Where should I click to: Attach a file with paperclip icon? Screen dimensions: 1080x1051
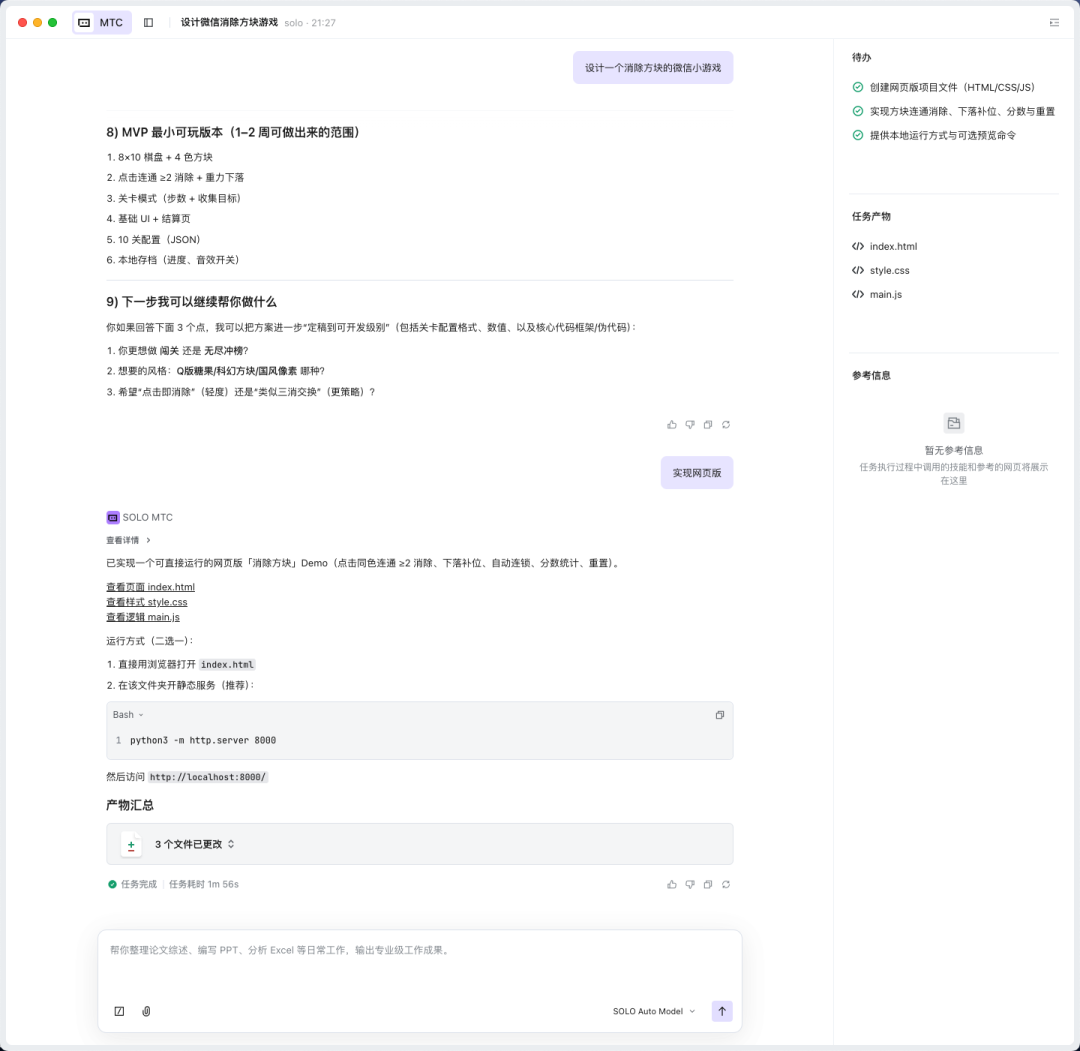tap(146, 1011)
